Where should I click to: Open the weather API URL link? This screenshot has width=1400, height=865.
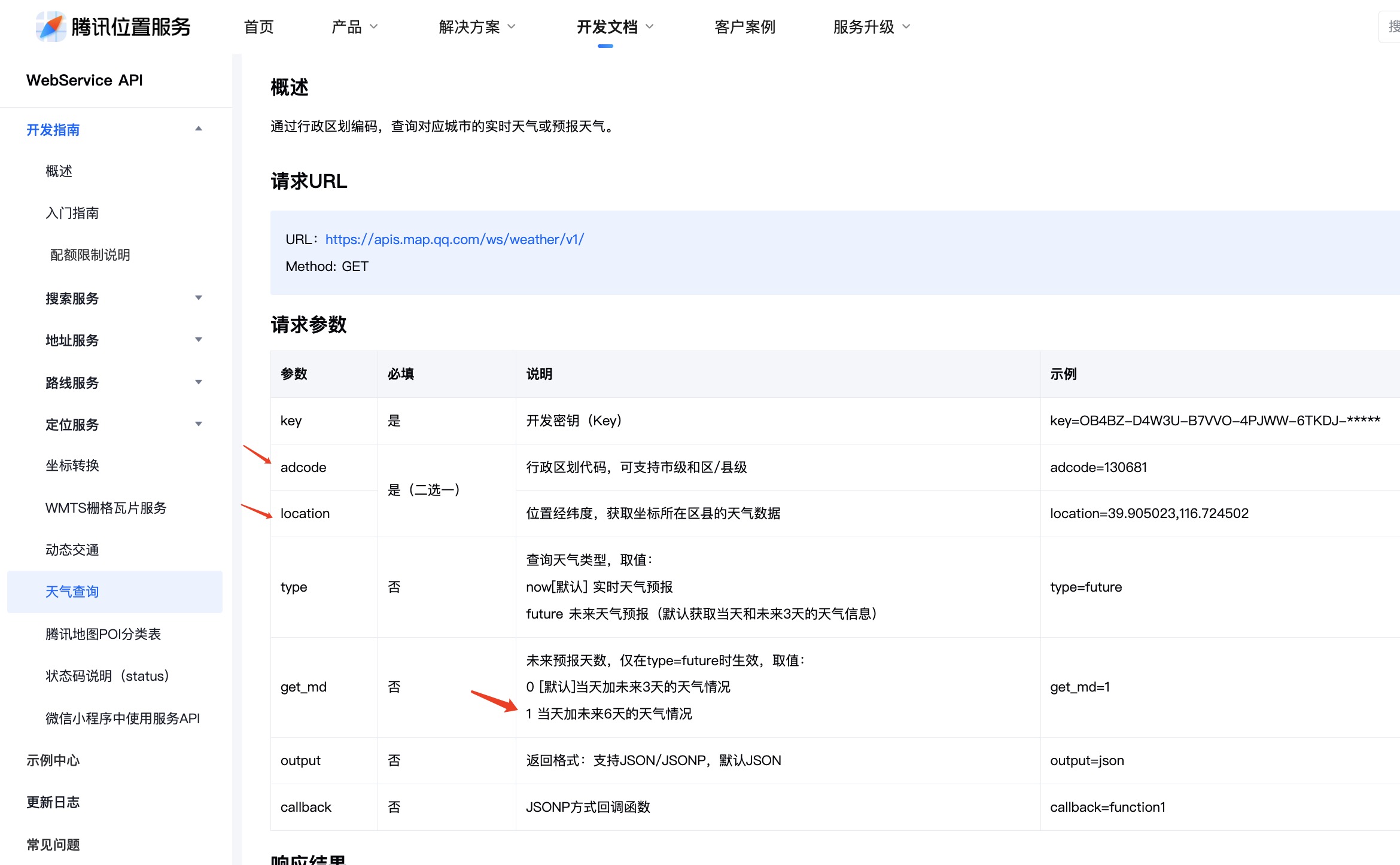[454, 239]
